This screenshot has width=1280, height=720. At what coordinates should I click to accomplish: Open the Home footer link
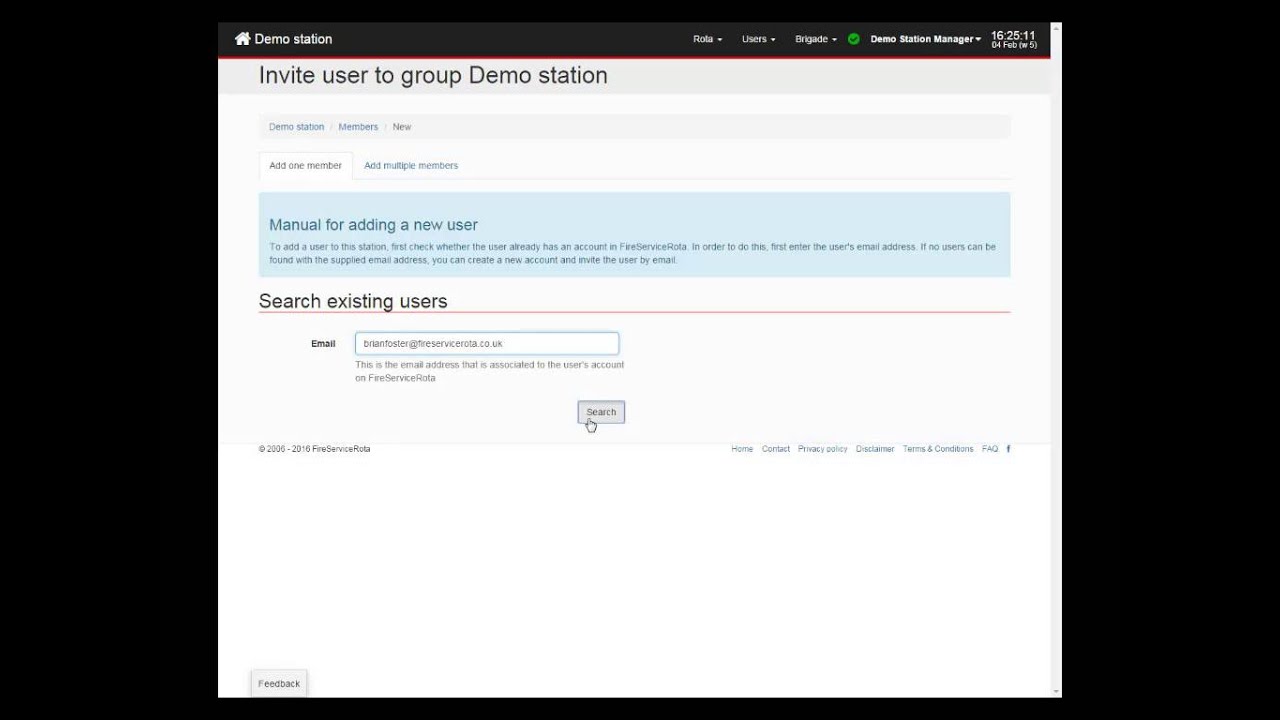click(742, 449)
